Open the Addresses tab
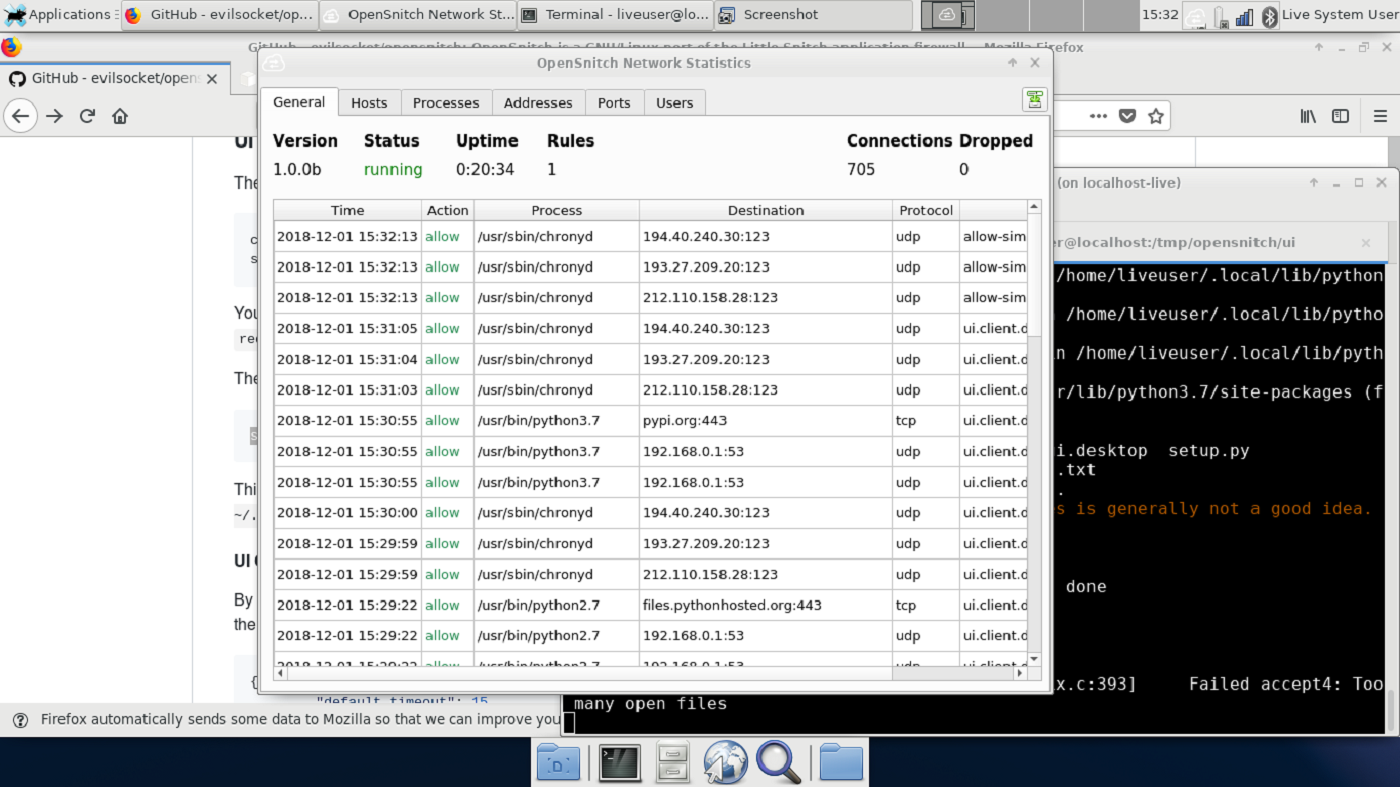 click(x=538, y=103)
